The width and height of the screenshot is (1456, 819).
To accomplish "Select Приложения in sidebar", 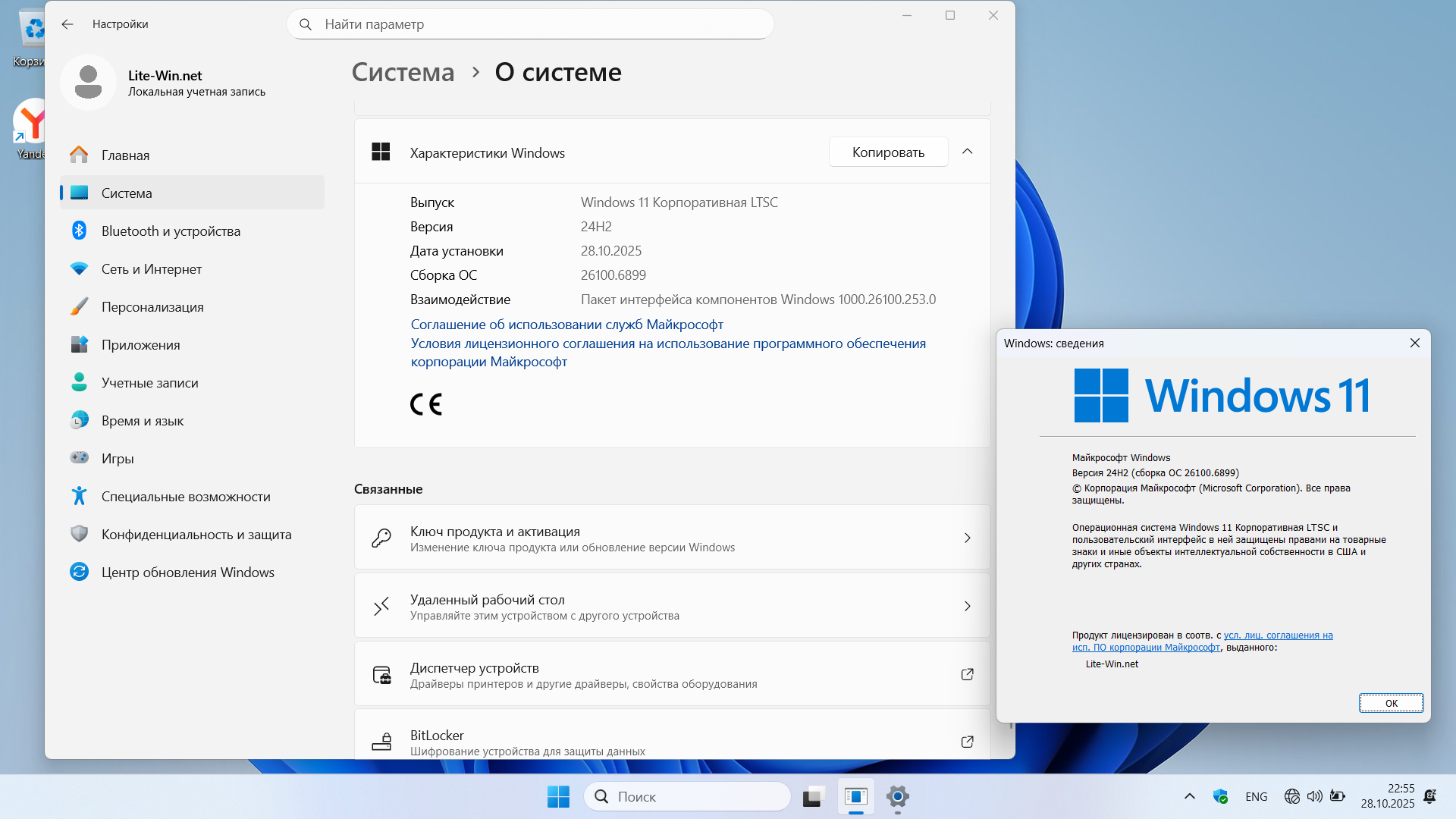I will [x=140, y=345].
